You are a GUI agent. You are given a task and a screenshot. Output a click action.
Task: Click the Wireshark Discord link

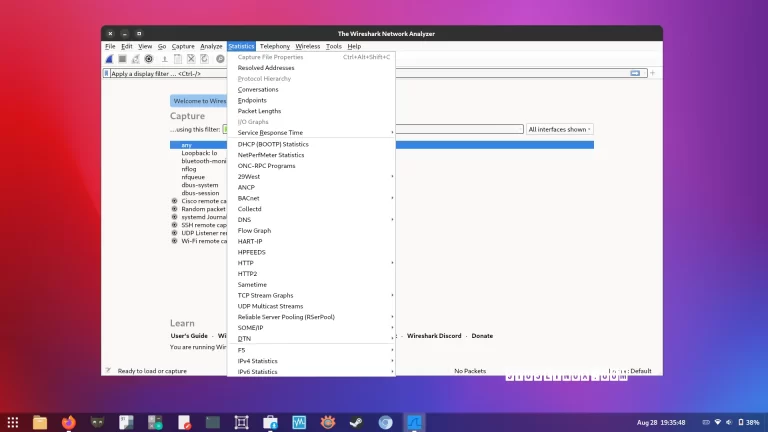(434, 336)
